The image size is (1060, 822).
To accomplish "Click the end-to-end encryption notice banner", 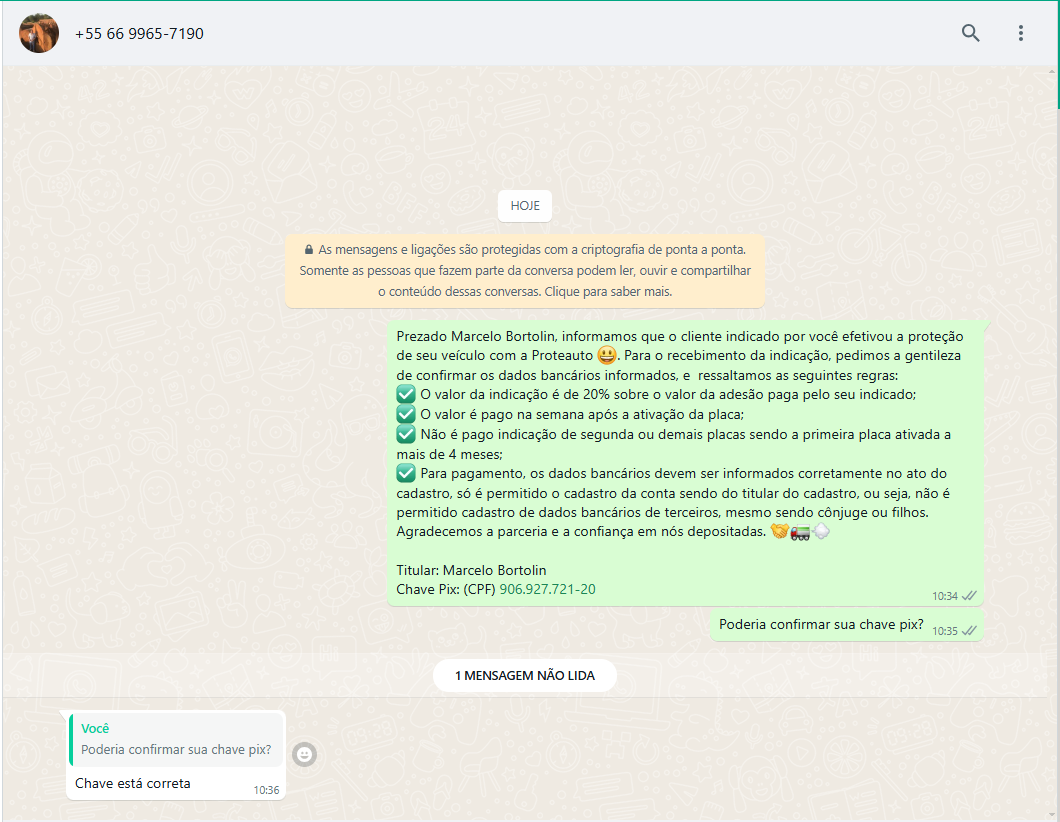I will [525, 271].
